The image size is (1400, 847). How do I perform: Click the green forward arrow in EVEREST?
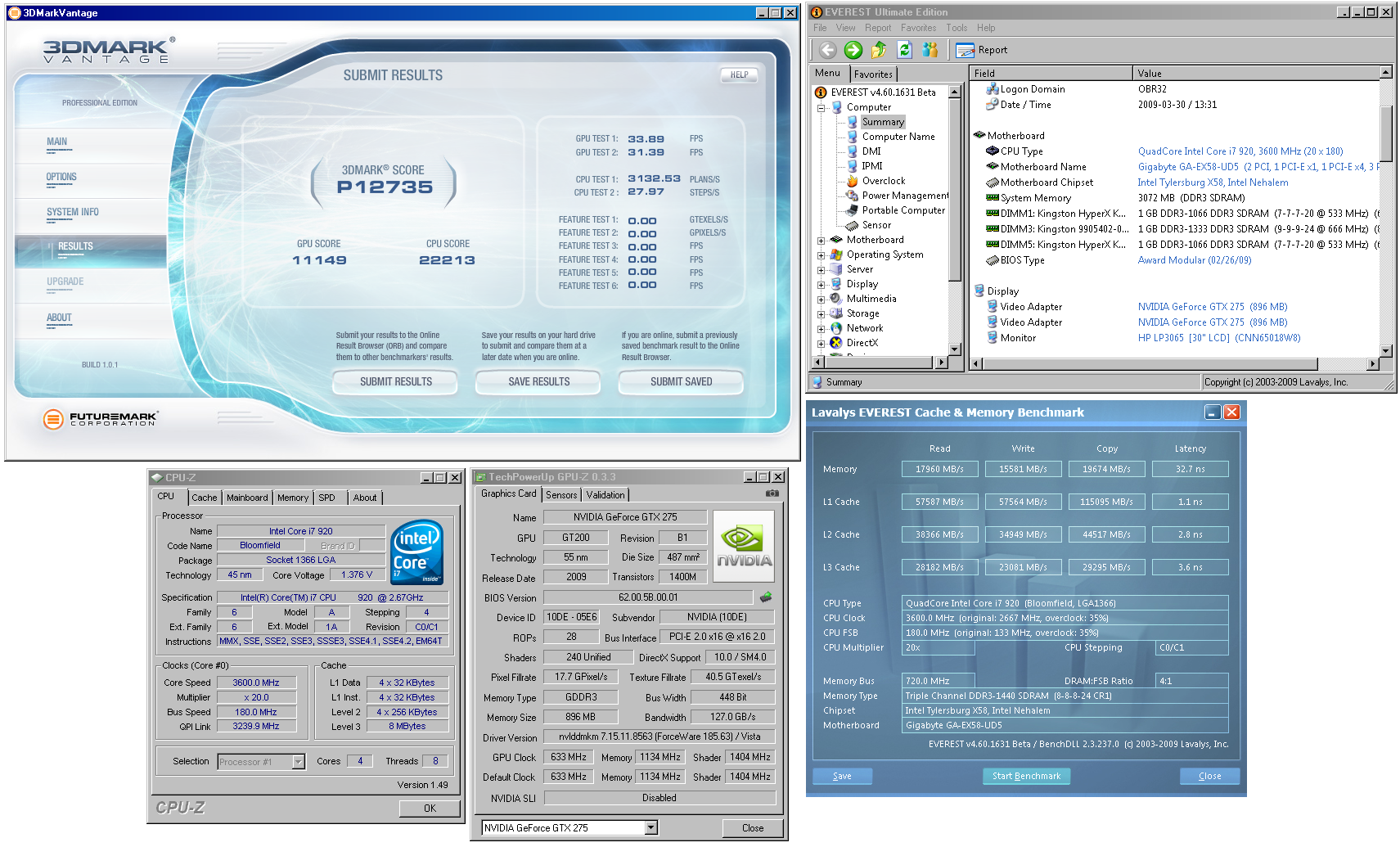click(x=853, y=50)
